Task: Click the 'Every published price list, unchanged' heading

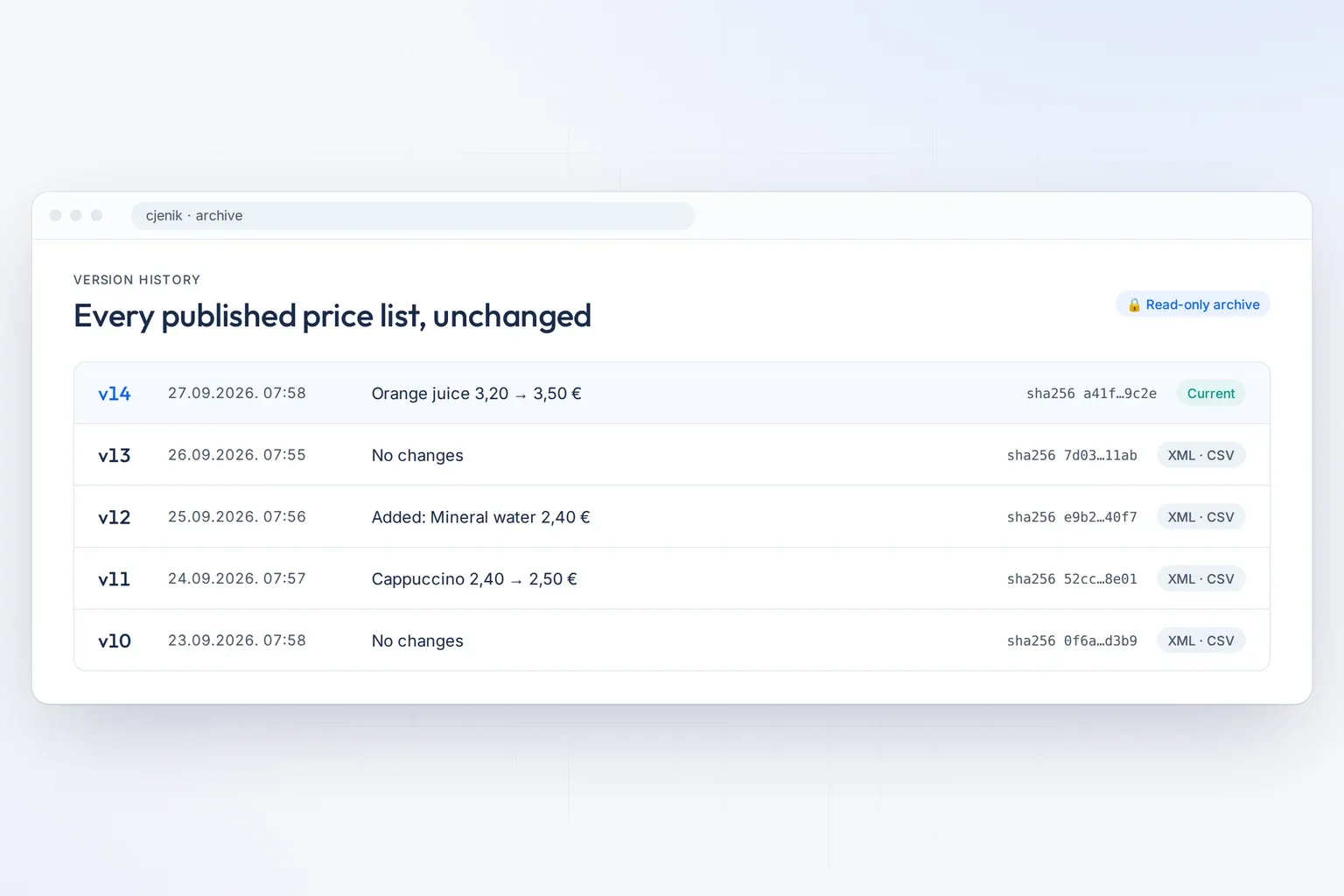Action: click(332, 316)
